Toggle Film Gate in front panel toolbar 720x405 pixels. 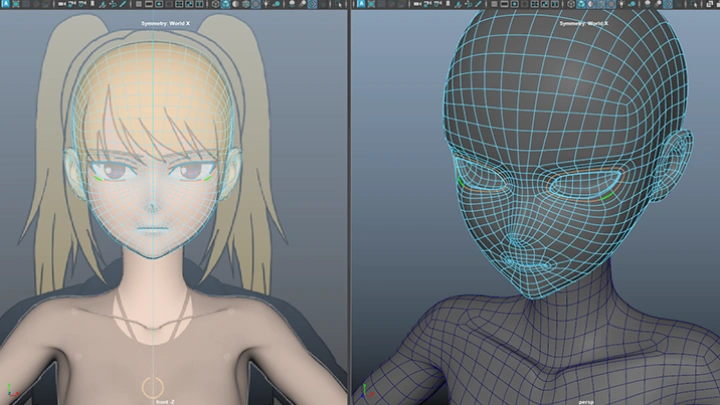click(x=149, y=4)
